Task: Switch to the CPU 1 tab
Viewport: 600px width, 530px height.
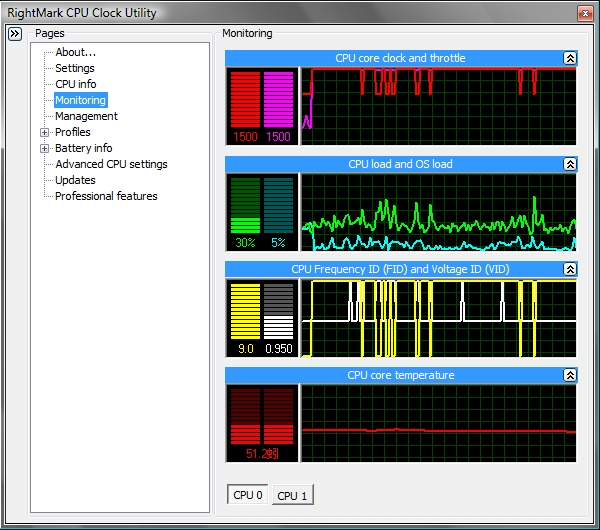Action: click(x=292, y=496)
